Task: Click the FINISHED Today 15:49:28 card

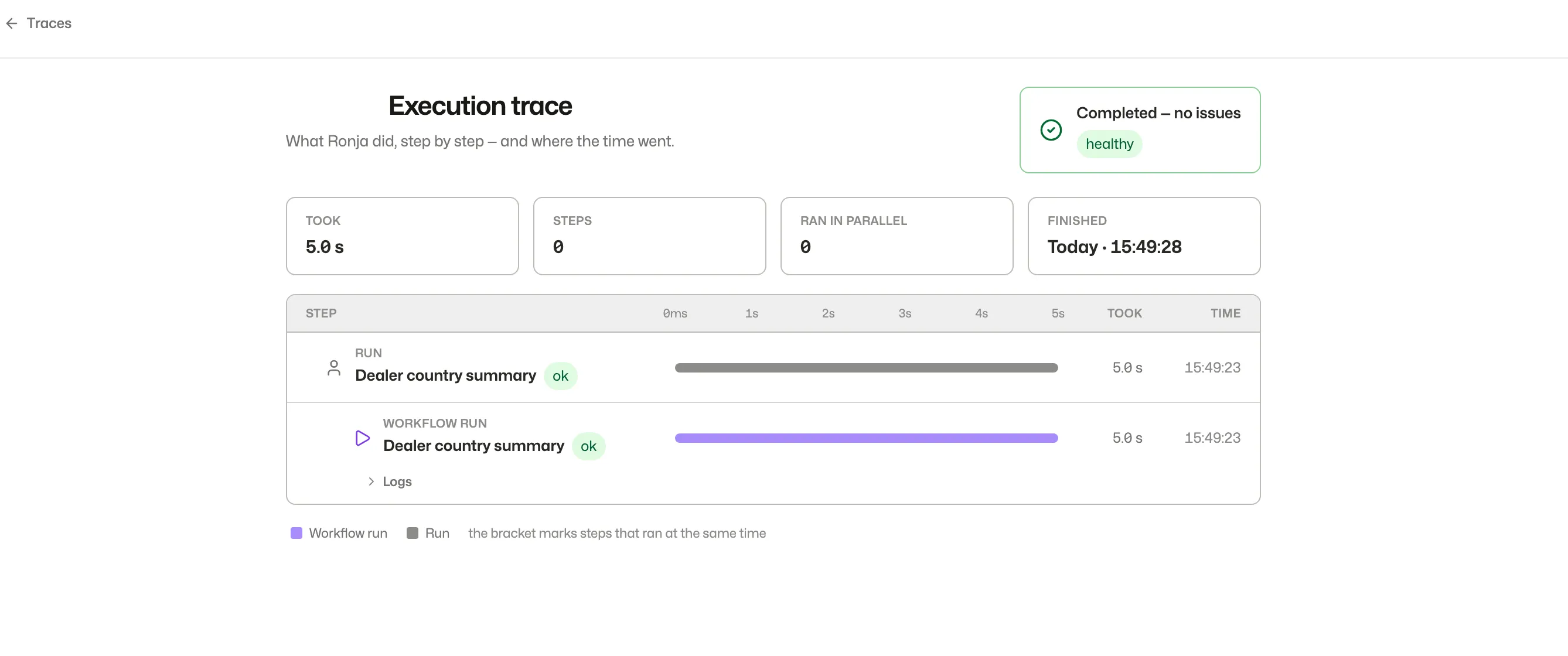Action: (1144, 235)
